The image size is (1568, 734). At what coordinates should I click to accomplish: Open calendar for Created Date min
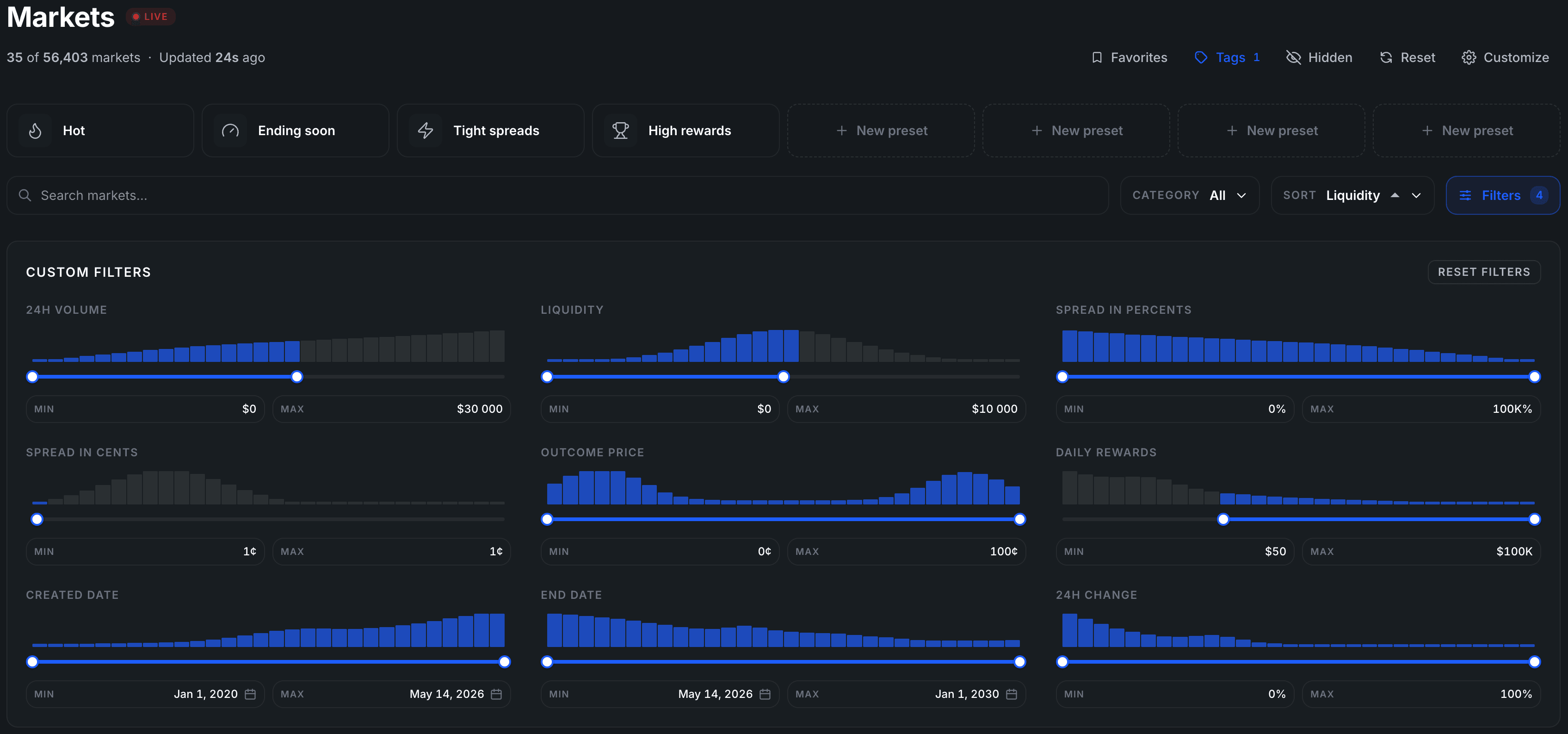click(x=250, y=694)
